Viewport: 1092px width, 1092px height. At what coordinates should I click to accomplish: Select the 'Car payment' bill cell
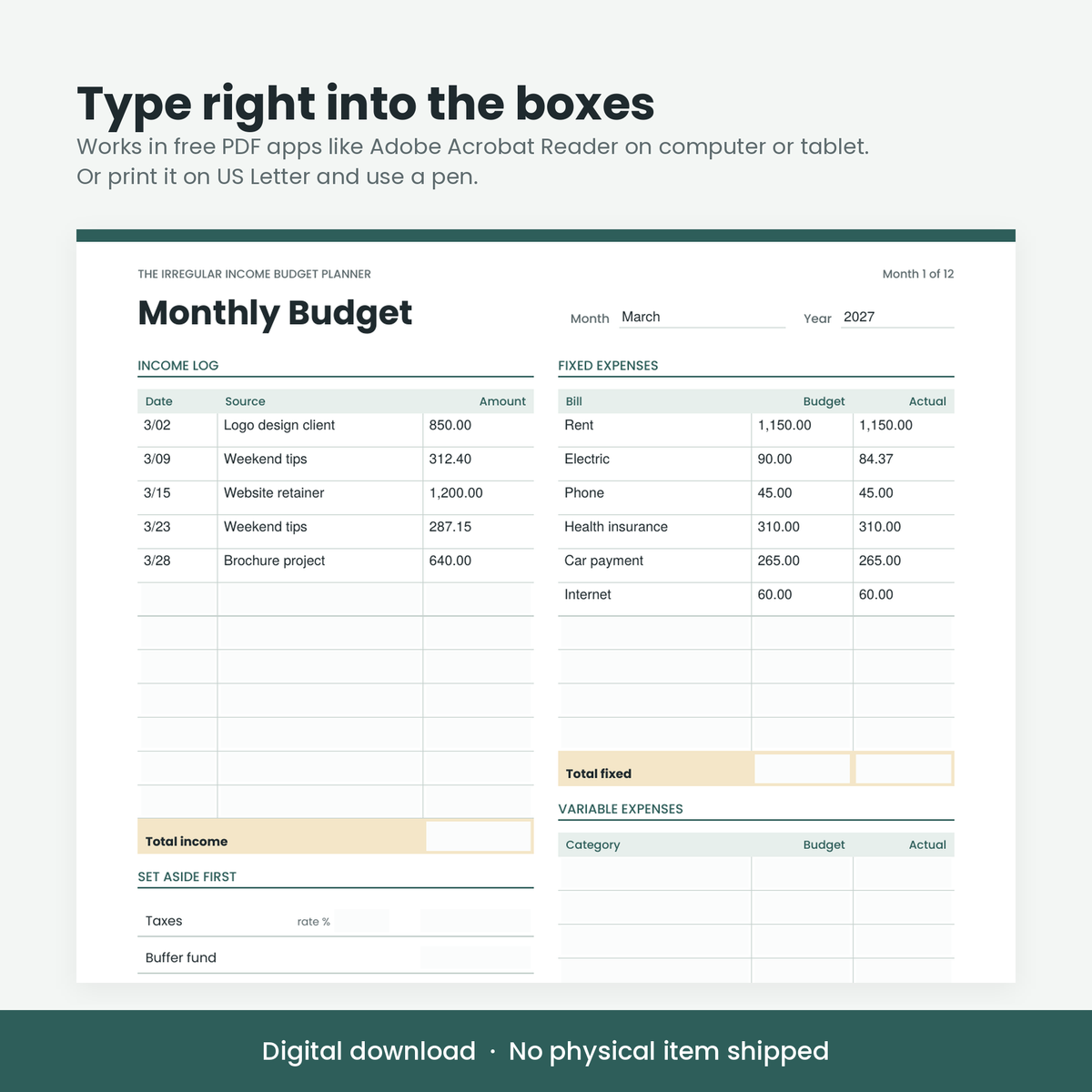click(x=654, y=565)
